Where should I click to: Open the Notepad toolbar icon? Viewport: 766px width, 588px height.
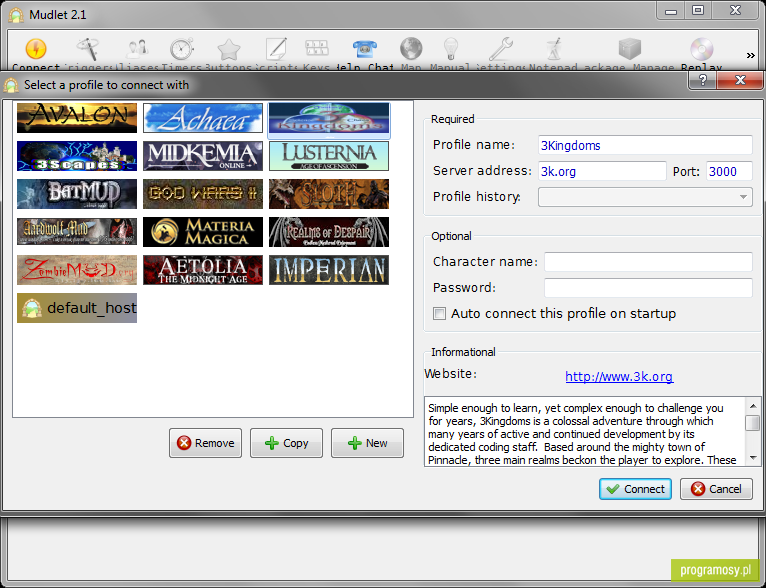pos(553,49)
